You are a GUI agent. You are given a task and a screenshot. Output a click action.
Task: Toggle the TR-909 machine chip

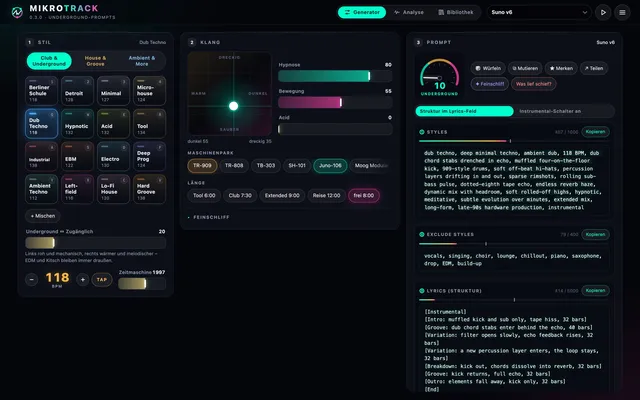coord(202,166)
